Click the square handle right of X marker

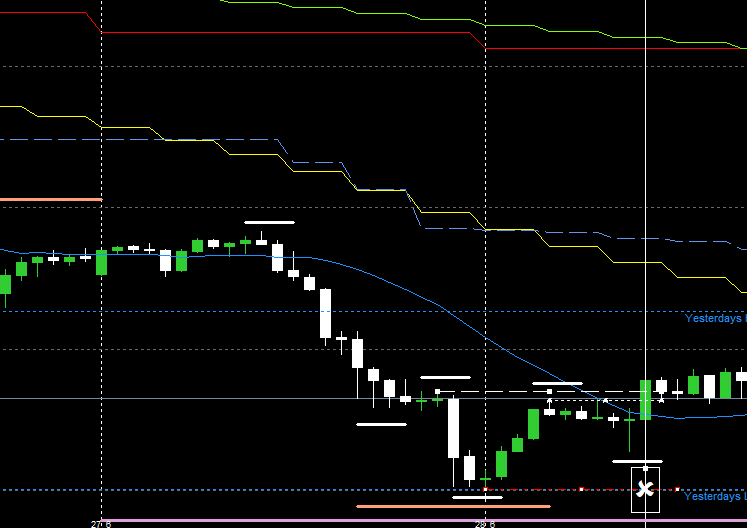coord(677,489)
